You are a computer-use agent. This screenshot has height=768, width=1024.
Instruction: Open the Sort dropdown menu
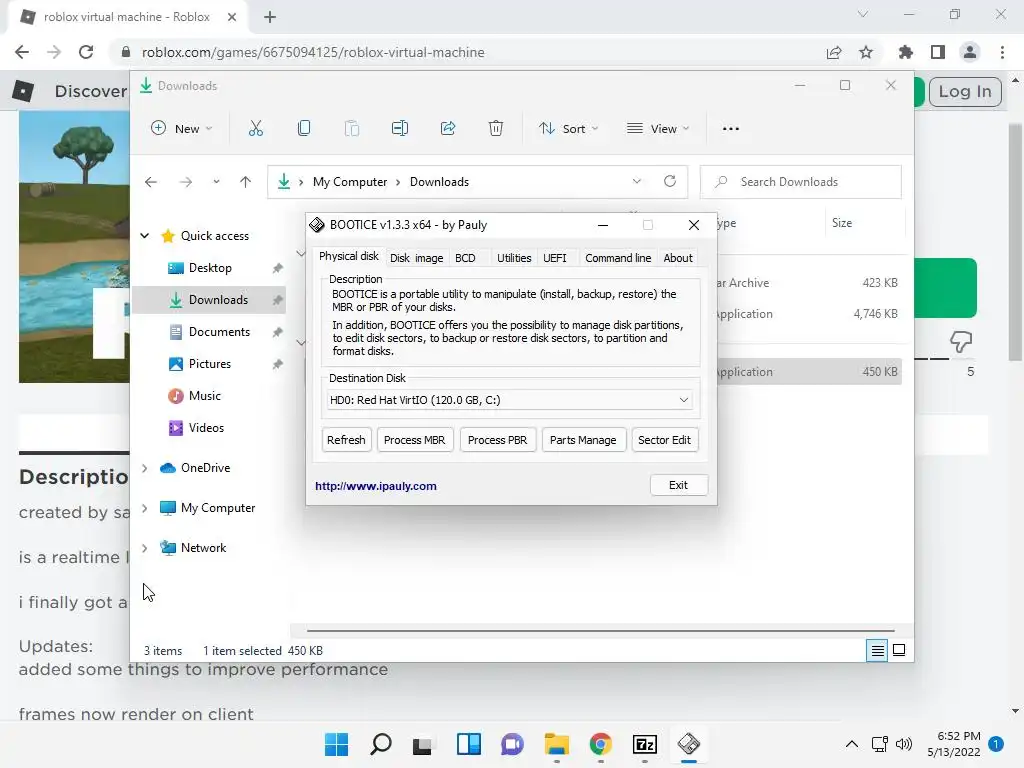click(568, 129)
